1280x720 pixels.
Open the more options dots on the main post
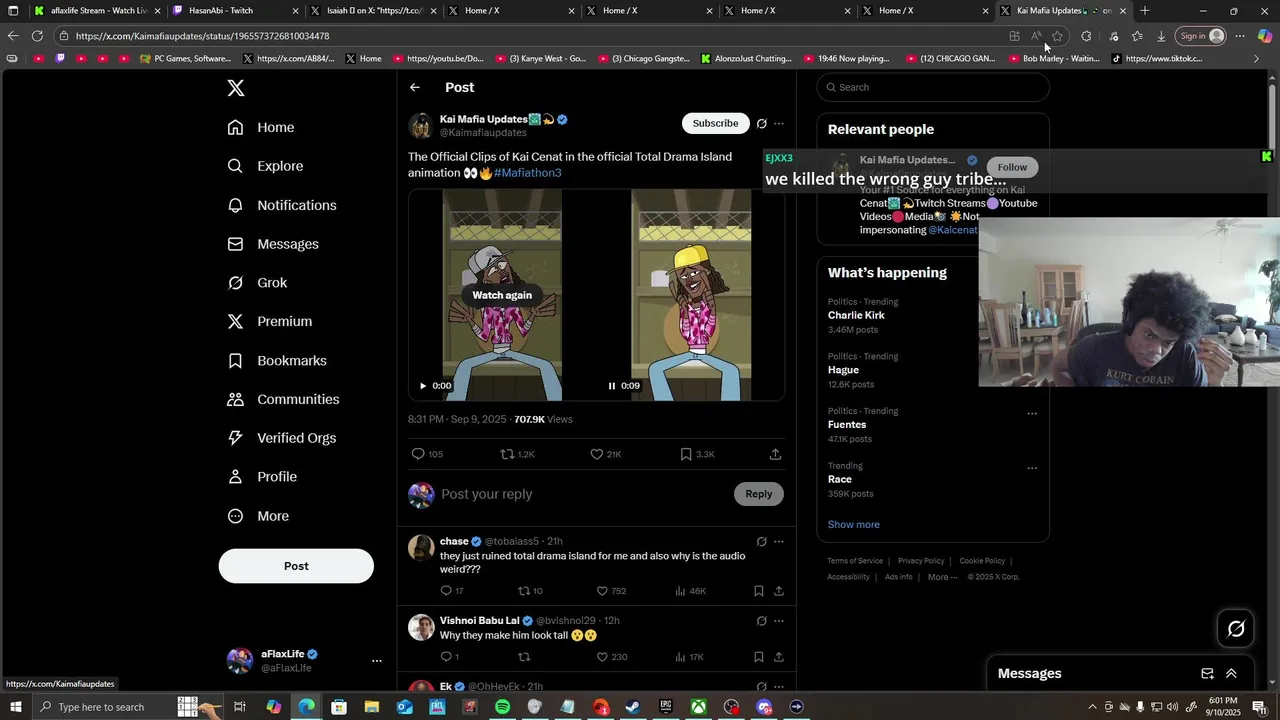(779, 124)
